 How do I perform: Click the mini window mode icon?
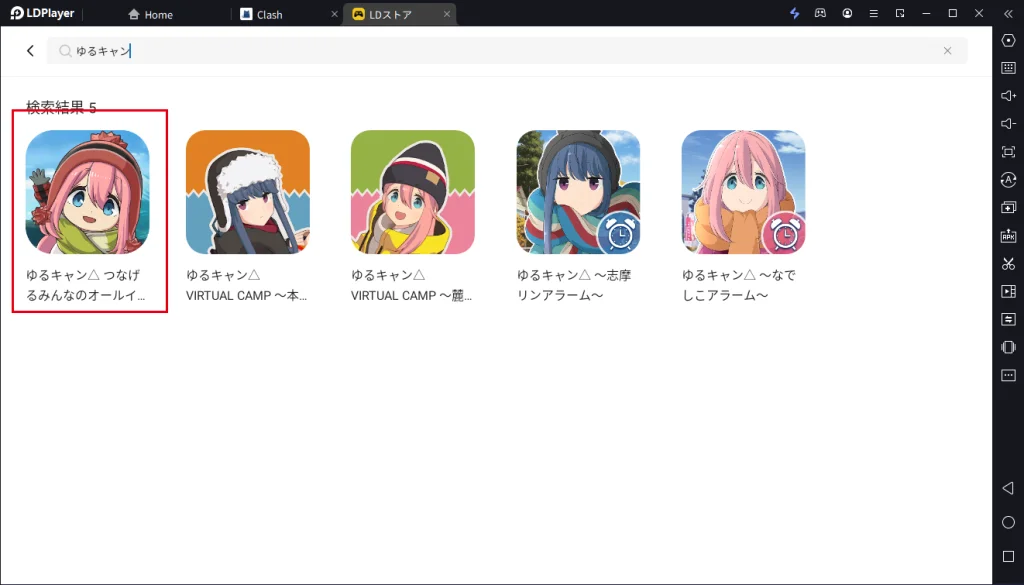tap(900, 13)
